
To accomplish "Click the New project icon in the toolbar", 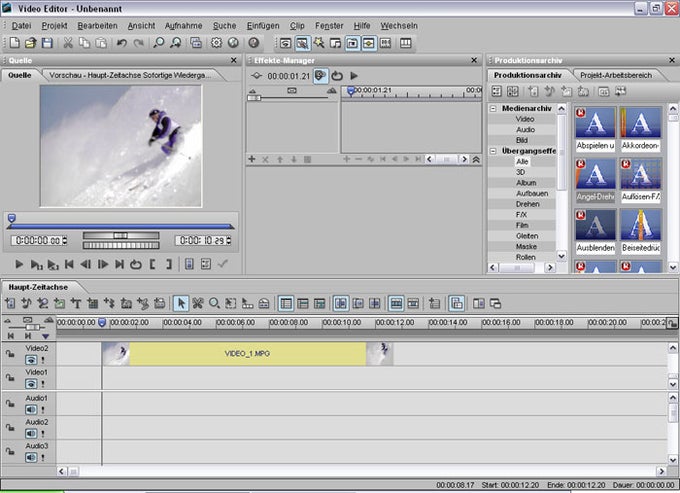I will click(x=14, y=43).
